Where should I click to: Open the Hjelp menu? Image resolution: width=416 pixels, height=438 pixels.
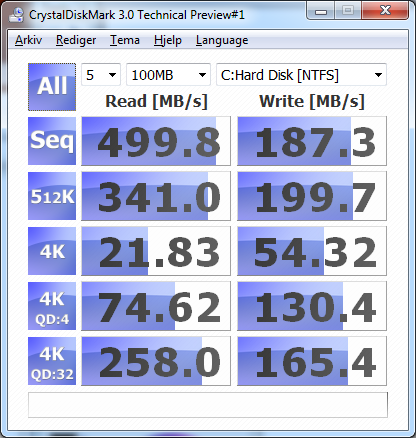pos(168,40)
